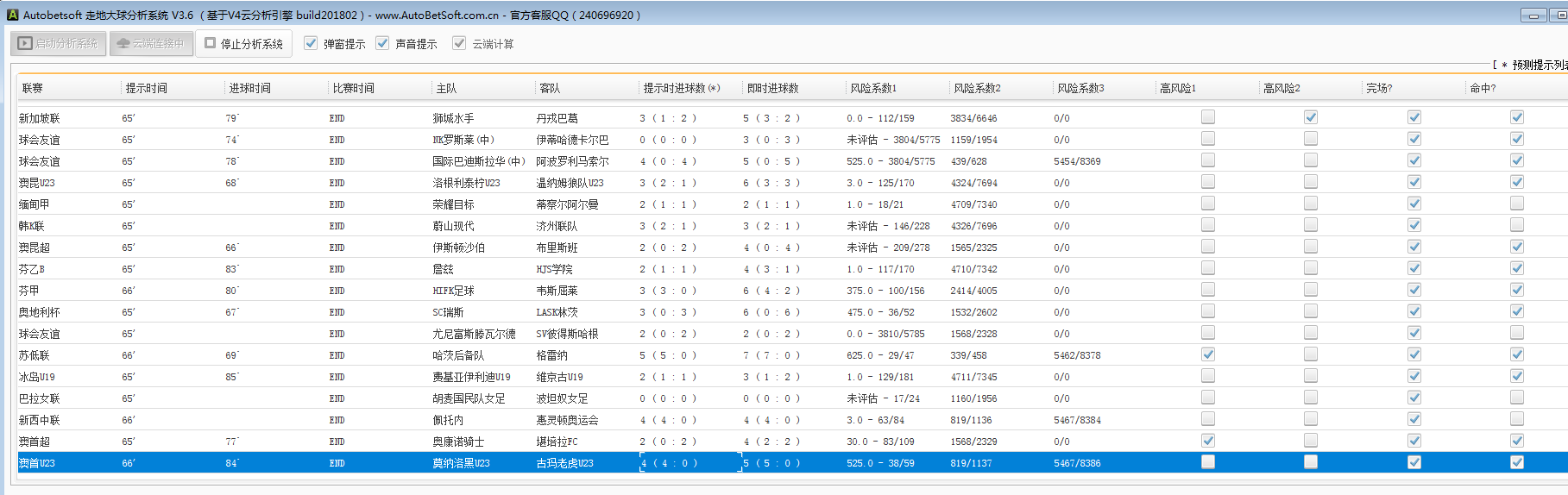Uncheck 高风险1 box for the 澳首超 row
The image size is (1568, 495).
click(1208, 441)
